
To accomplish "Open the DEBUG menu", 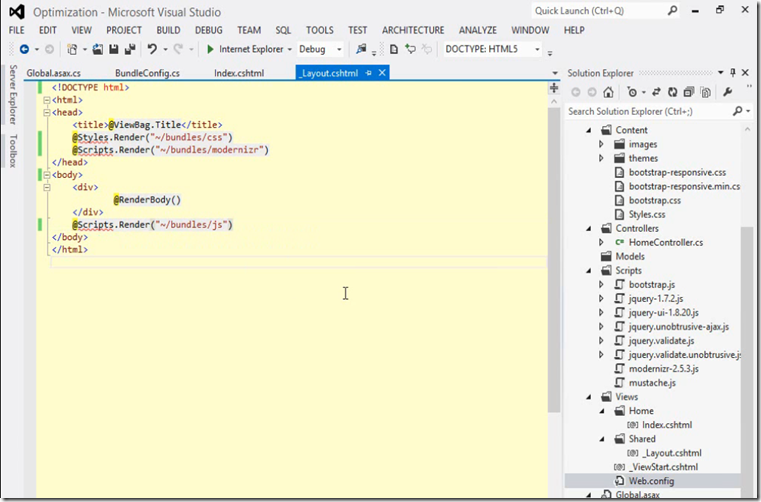I will tap(209, 30).
